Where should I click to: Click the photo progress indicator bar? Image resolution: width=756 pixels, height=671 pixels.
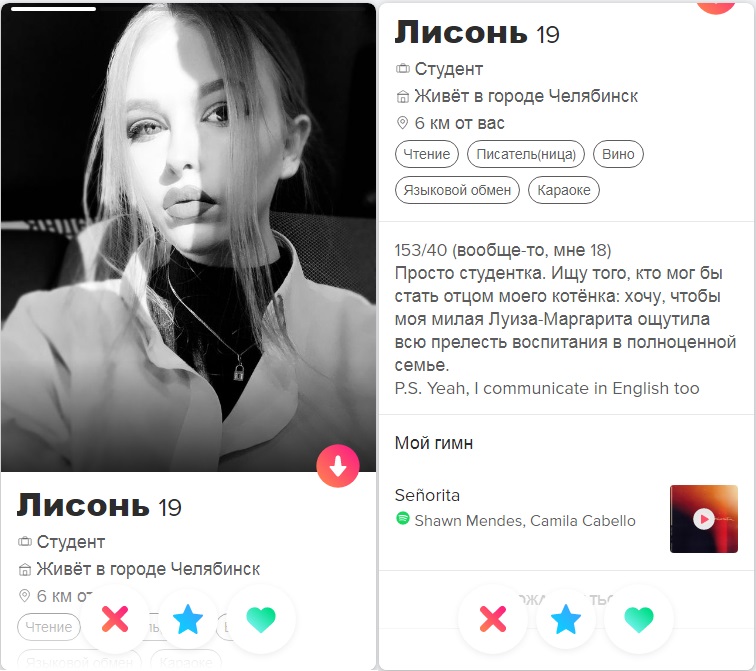[x=53, y=9]
